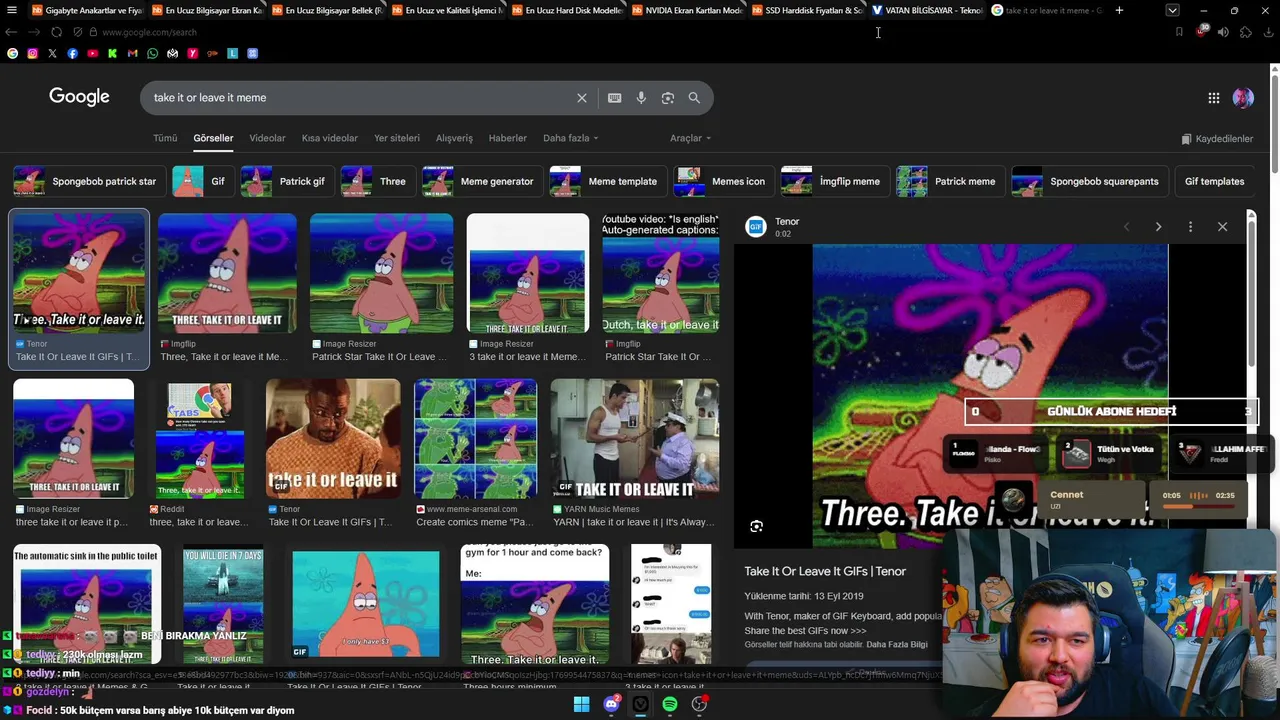Reload the page with the refresh icon
The width and height of the screenshot is (1280, 720).
tap(56, 32)
